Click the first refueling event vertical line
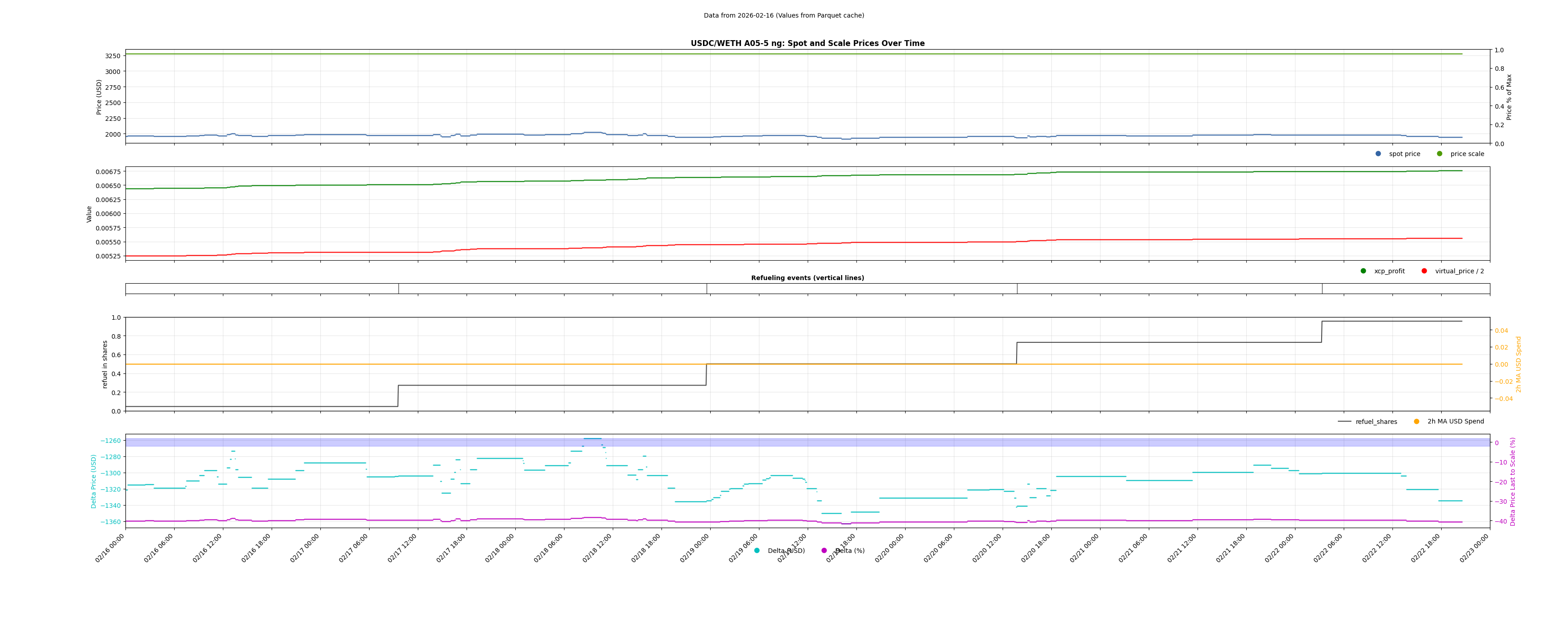Image resolution: width=1568 pixels, height=621 pixels. coord(399,289)
